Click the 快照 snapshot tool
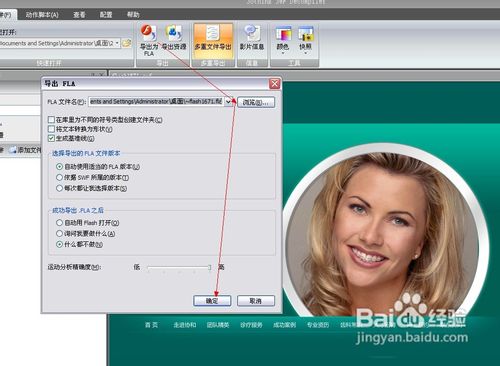500x366 pixels. click(x=305, y=38)
